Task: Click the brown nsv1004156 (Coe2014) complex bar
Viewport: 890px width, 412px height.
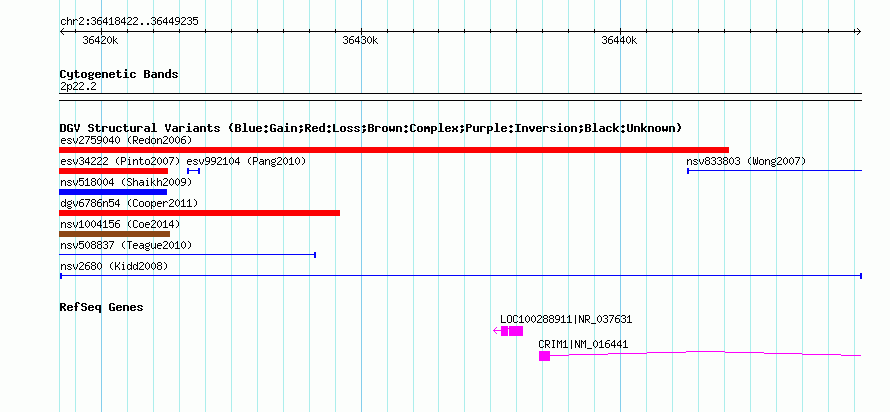Action: click(114, 234)
